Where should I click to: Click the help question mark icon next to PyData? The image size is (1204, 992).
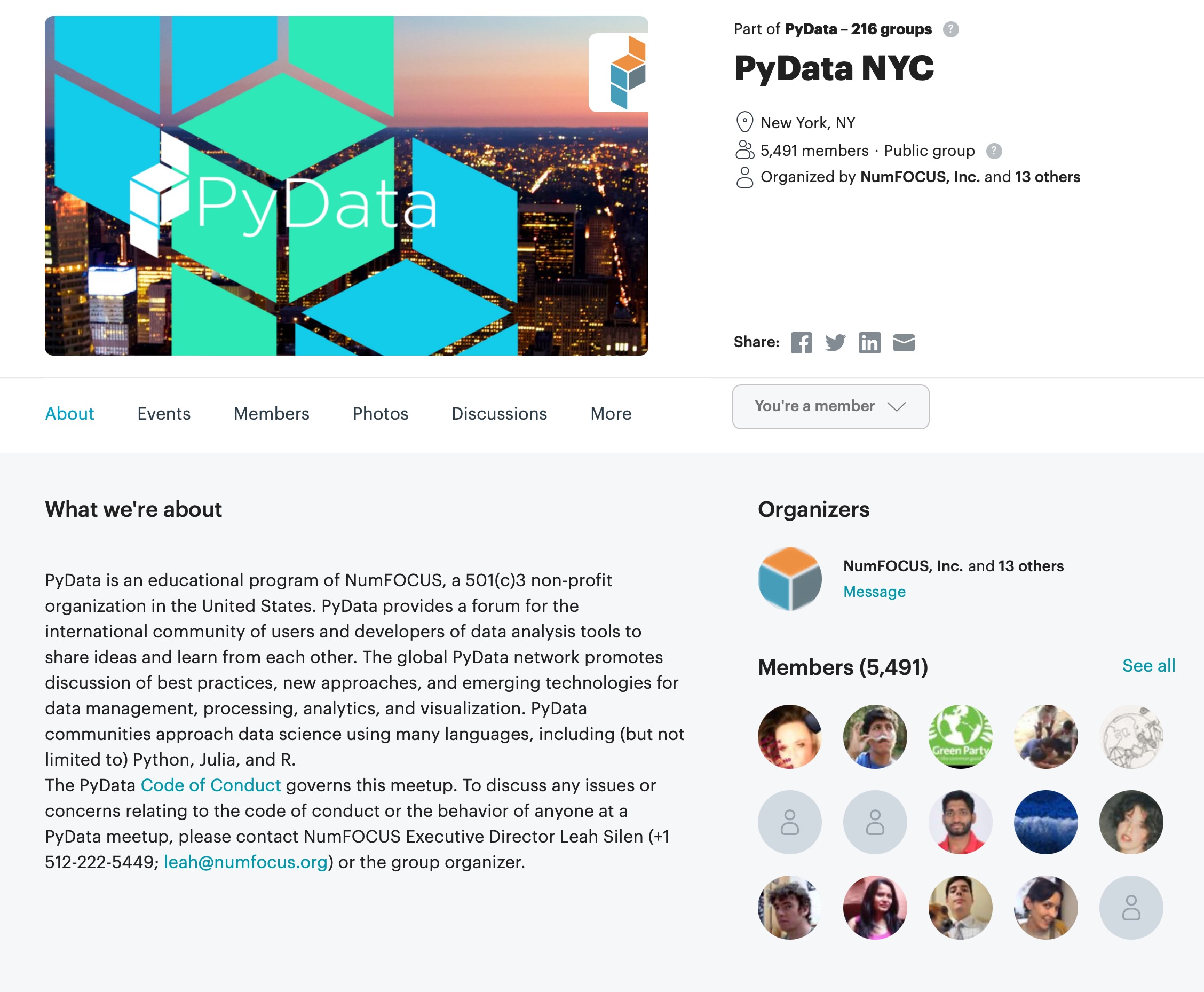click(951, 29)
